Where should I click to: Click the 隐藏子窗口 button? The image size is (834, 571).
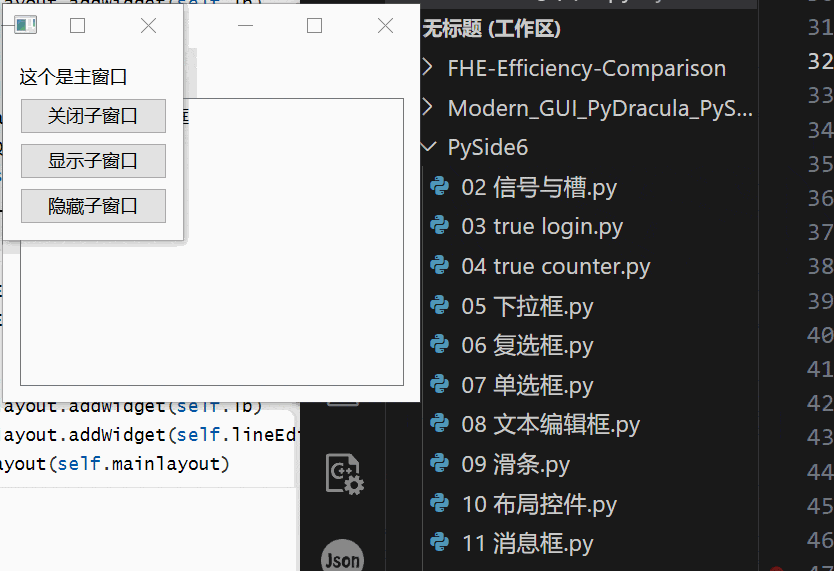tap(93, 206)
